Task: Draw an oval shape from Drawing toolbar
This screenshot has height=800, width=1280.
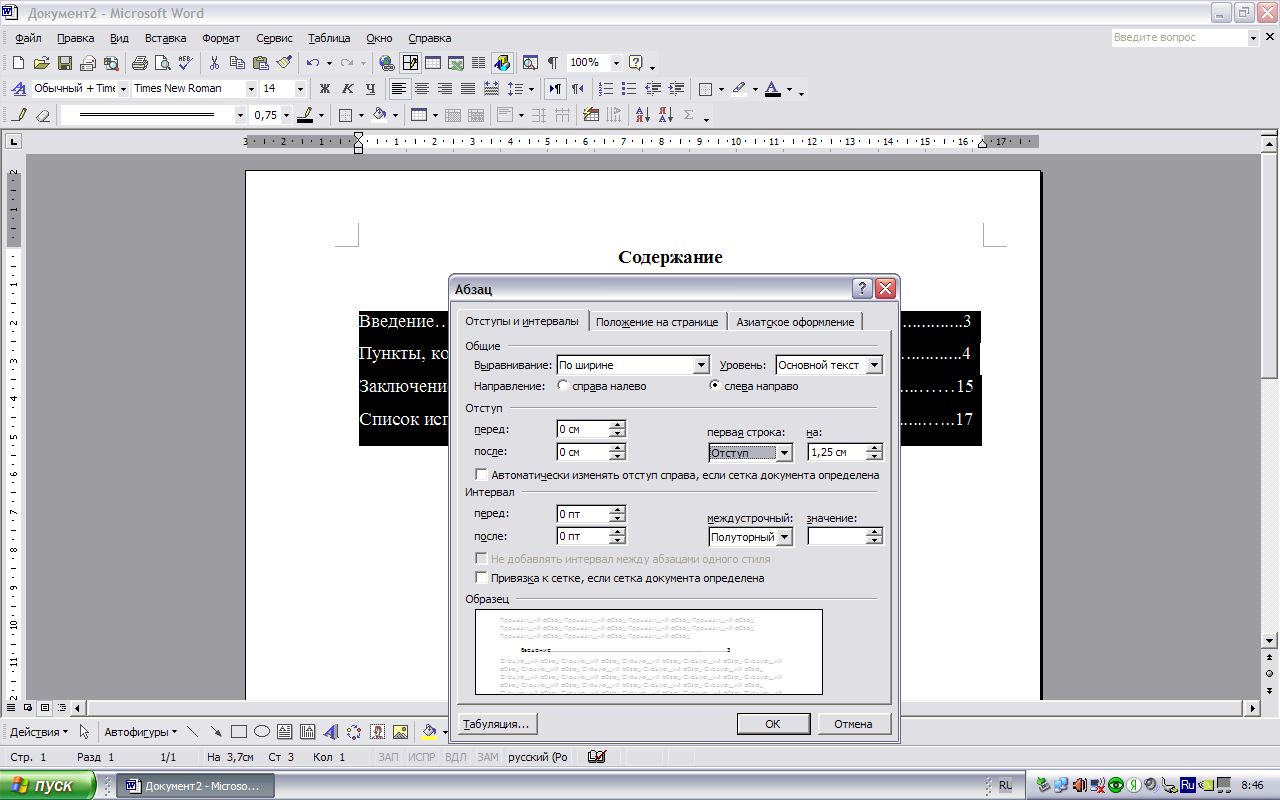Action: tap(262, 732)
